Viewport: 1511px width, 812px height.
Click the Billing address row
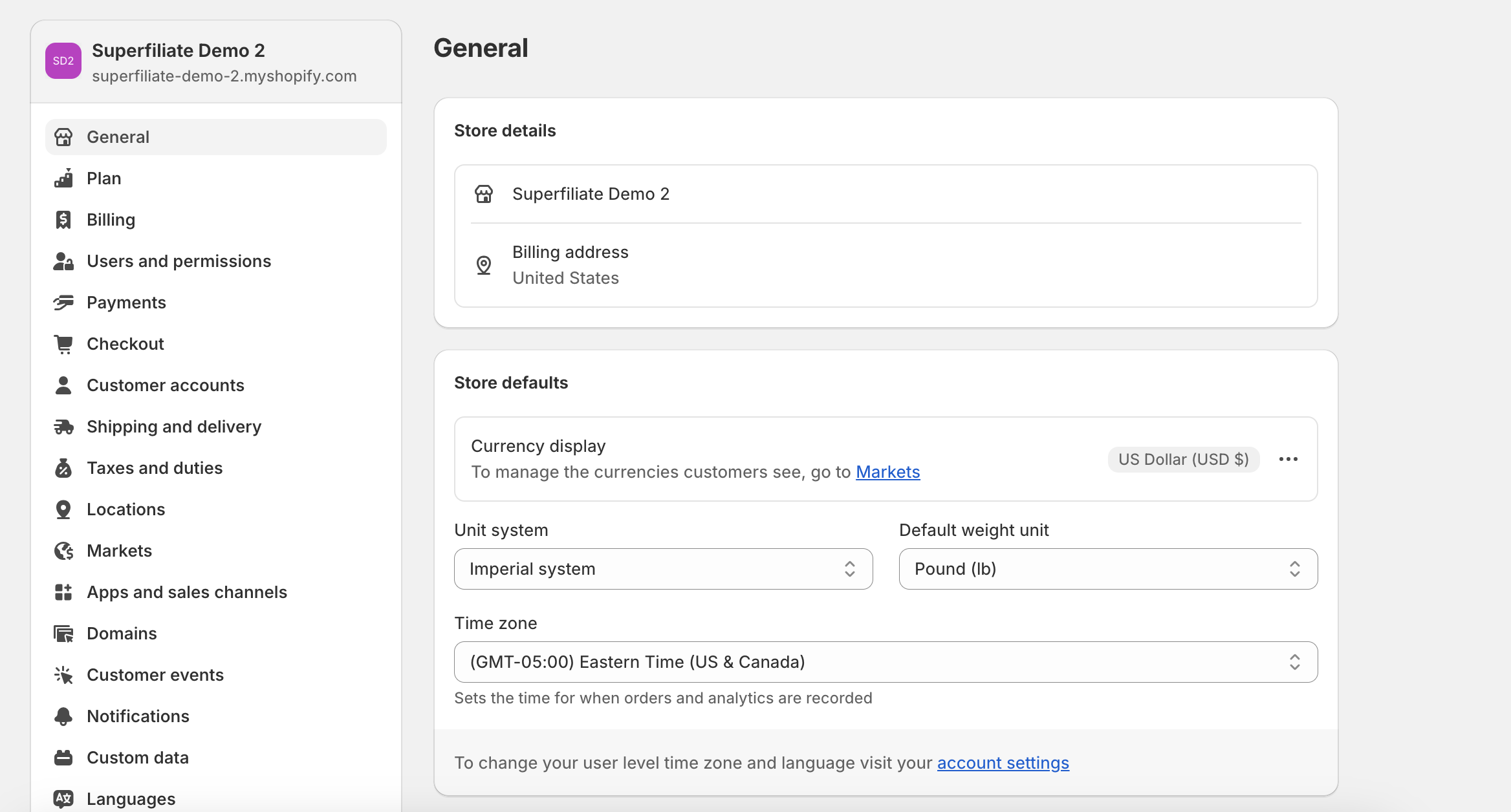click(x=886, y=265)
